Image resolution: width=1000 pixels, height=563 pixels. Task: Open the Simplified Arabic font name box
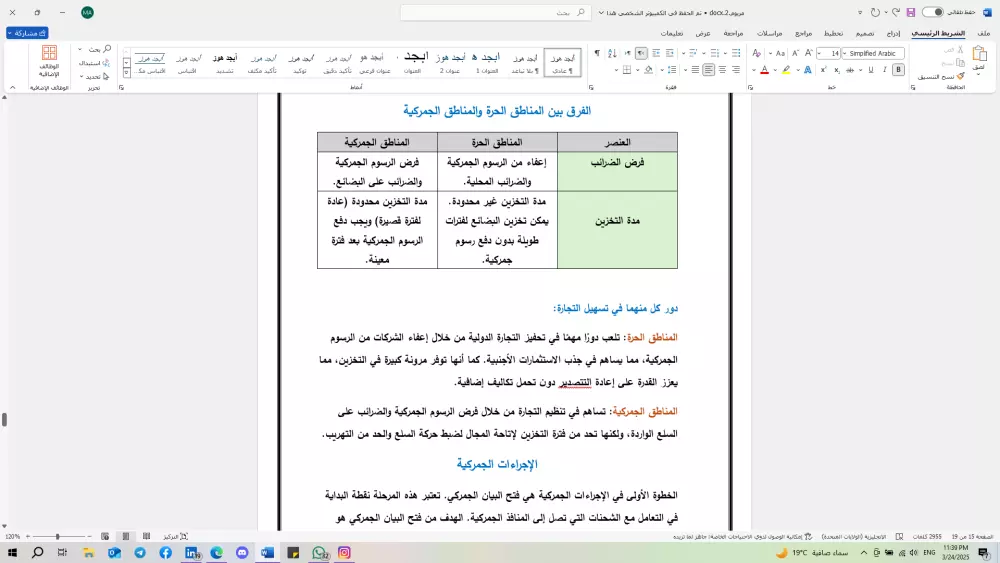point(873,54)
